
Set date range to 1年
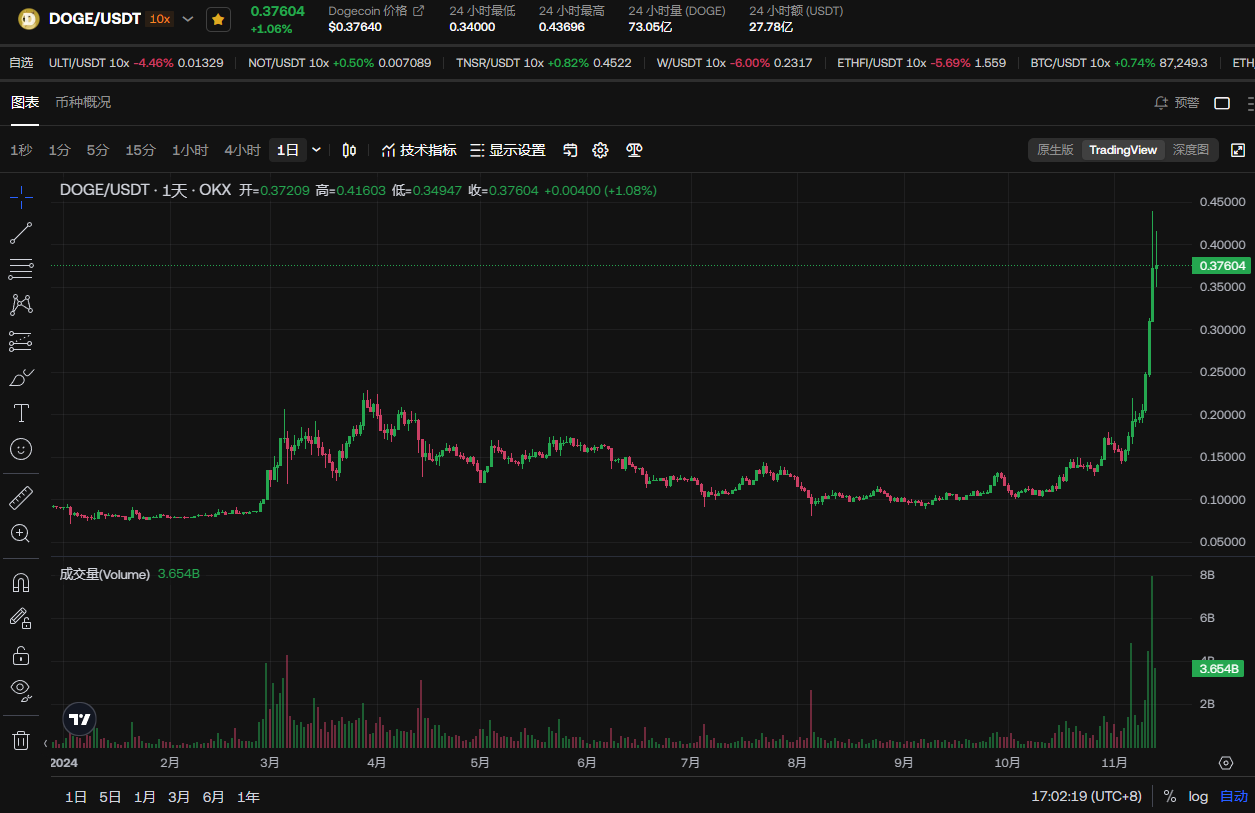(248, 797)
